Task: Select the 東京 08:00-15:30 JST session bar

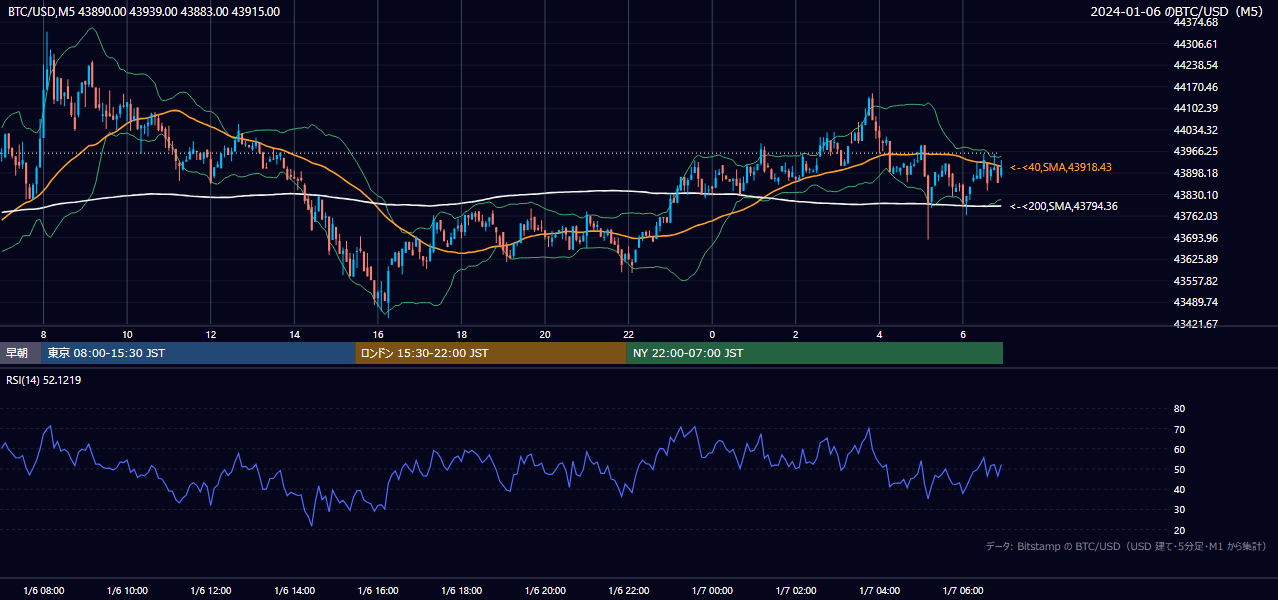Action: (199, 353)
